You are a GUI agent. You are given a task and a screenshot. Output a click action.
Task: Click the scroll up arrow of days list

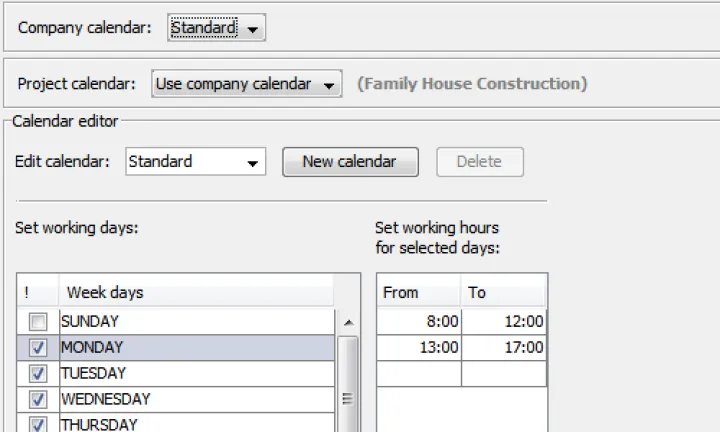tap(348, 322)
